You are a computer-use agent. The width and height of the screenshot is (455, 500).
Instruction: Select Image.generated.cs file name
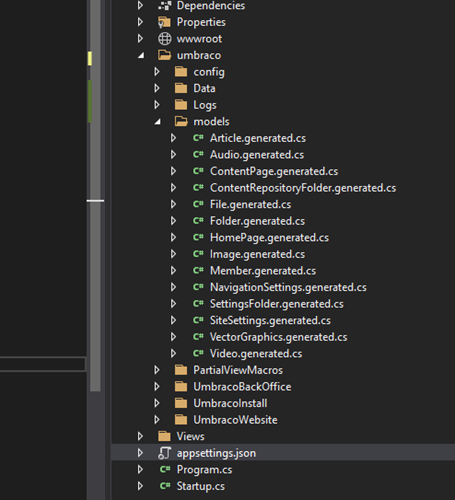pyautogui.click(x=257, y=254)
